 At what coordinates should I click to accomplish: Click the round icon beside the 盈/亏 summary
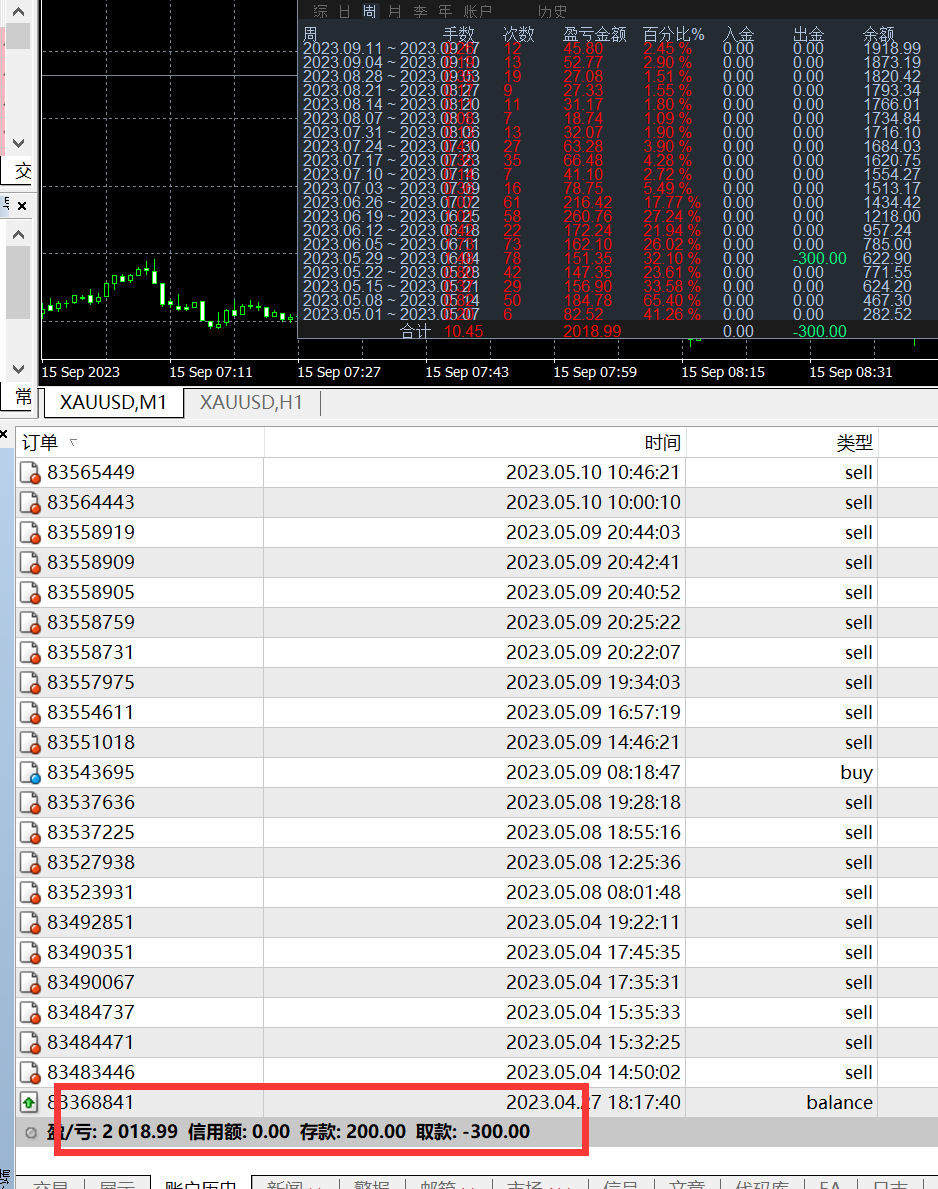click(30, 1133)
